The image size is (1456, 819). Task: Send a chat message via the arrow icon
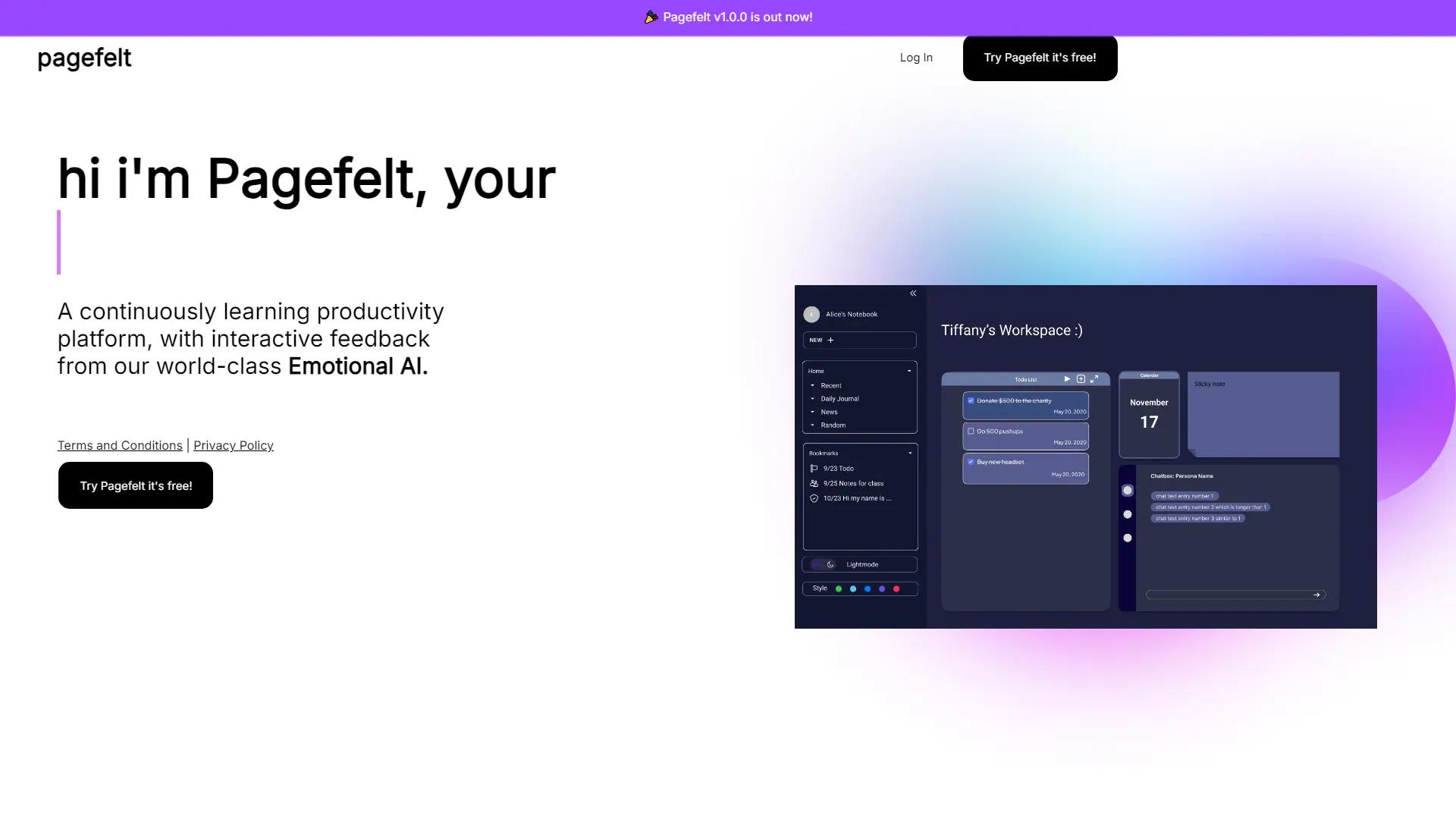(x=1317, y=595)
